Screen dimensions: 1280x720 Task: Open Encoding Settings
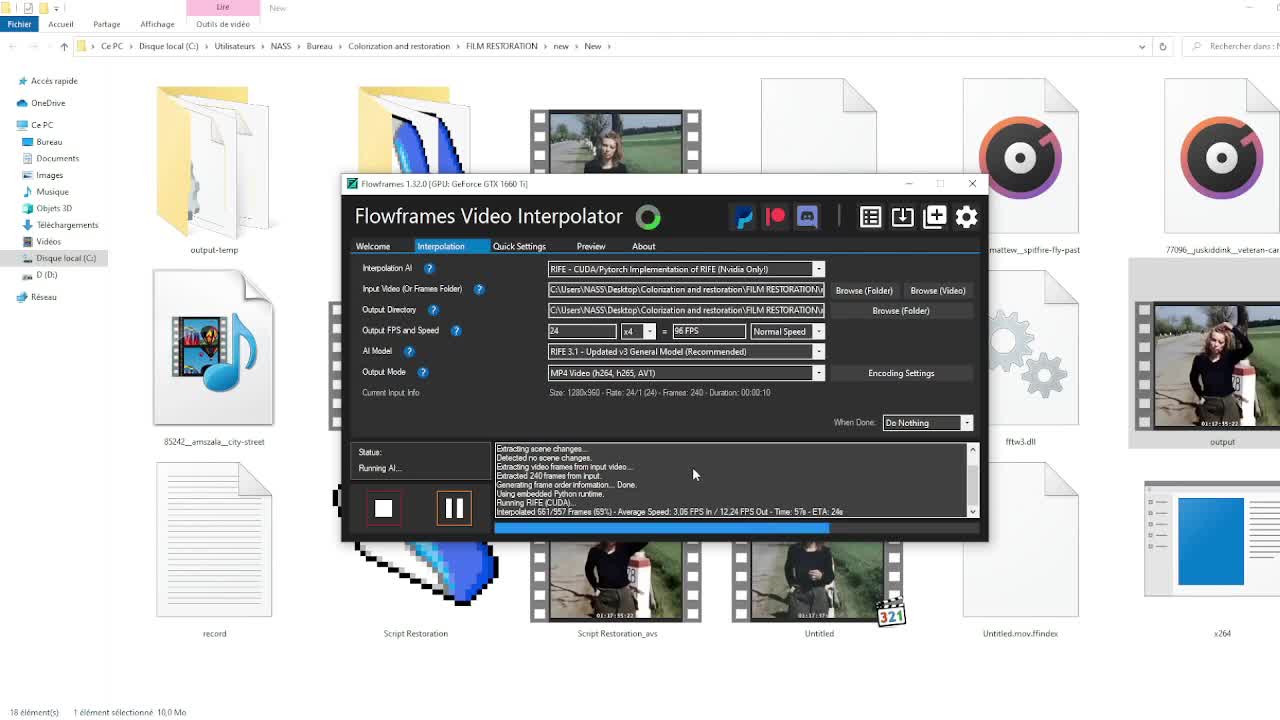pyautogui.click(x=901, y=373)
